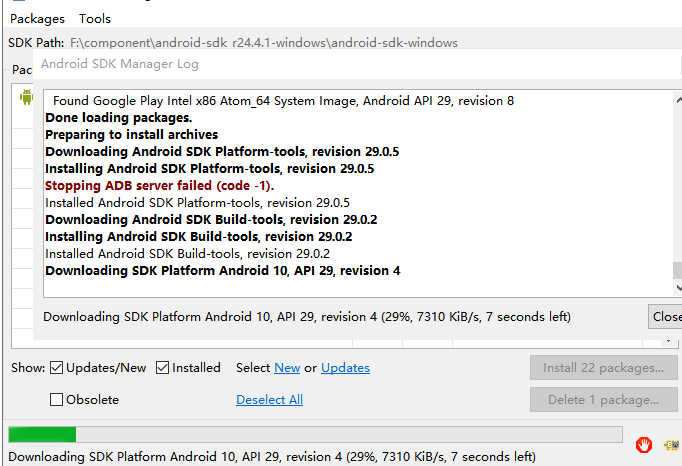Image resolution: width=682 pixels, height=466 pixels.
Task: Click the red stop hand icon
Action: coord(644,445)
